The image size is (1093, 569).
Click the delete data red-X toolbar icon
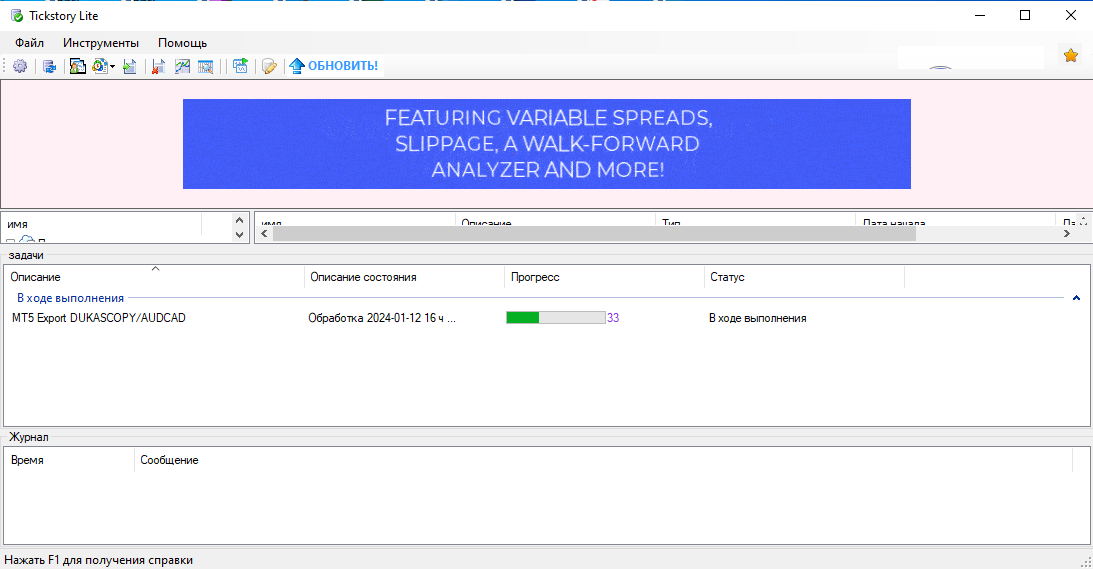159,66
